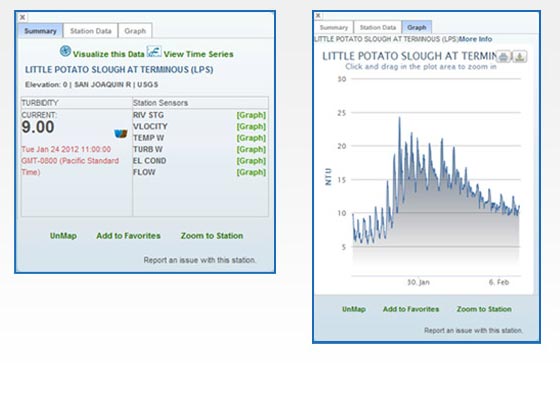Click the Visualize this Data globe icon
560x420 pixels.
pos(65,51)
